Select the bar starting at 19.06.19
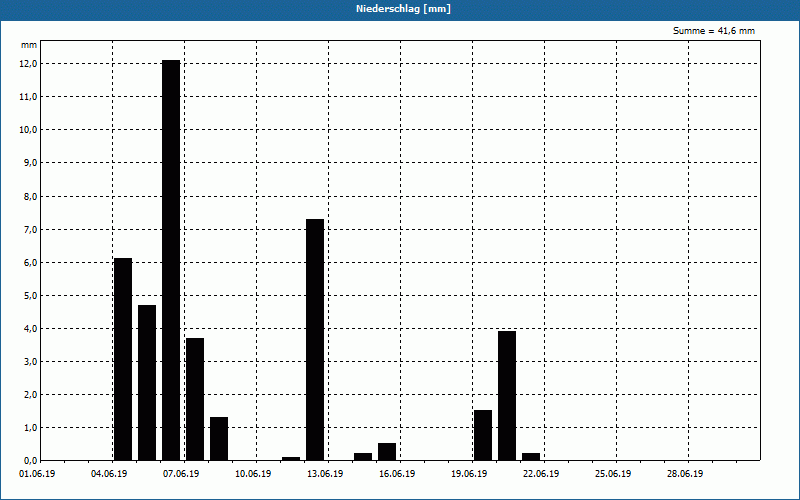800x500 pixels. pyautogui.click(x=483, y=435)
